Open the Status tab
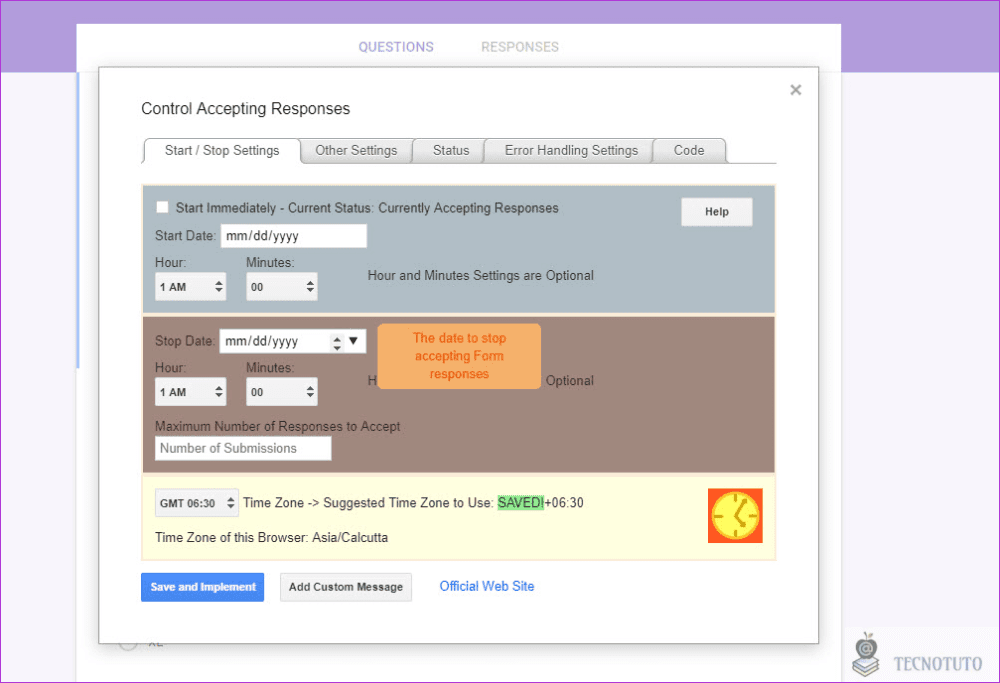Image resolution: width=1000 pixels, height=683 pixels. 450,151
